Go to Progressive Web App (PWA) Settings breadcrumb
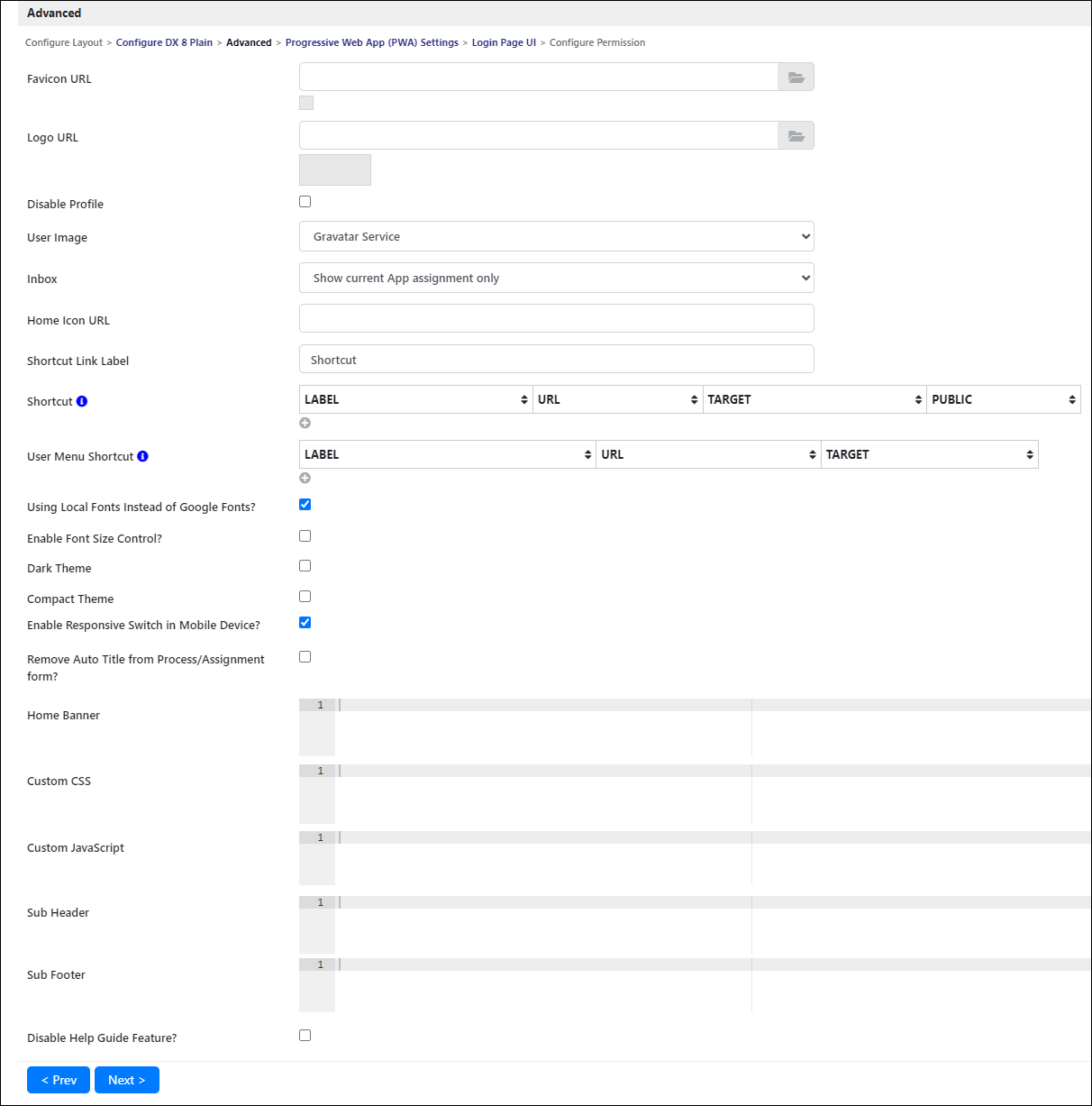 (372, 42)
